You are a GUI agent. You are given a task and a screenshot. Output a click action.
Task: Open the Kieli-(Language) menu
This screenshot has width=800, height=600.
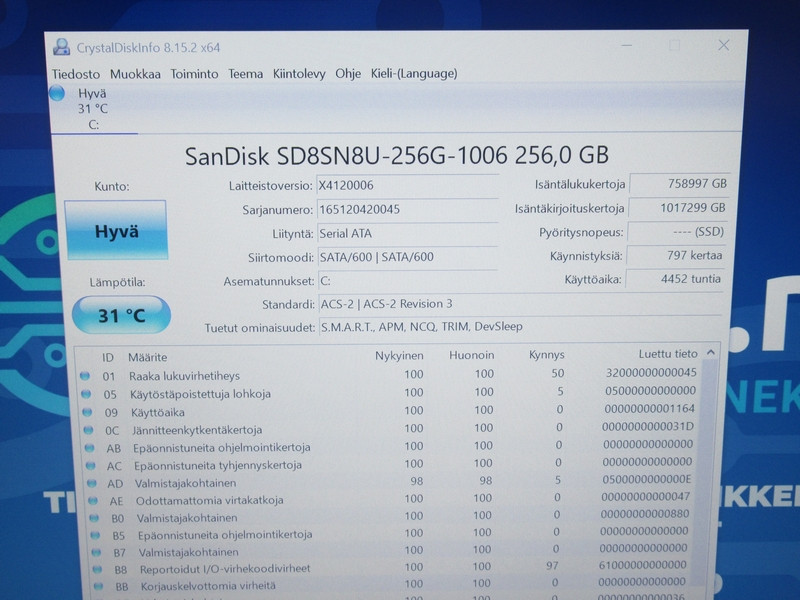pos(414,73)
